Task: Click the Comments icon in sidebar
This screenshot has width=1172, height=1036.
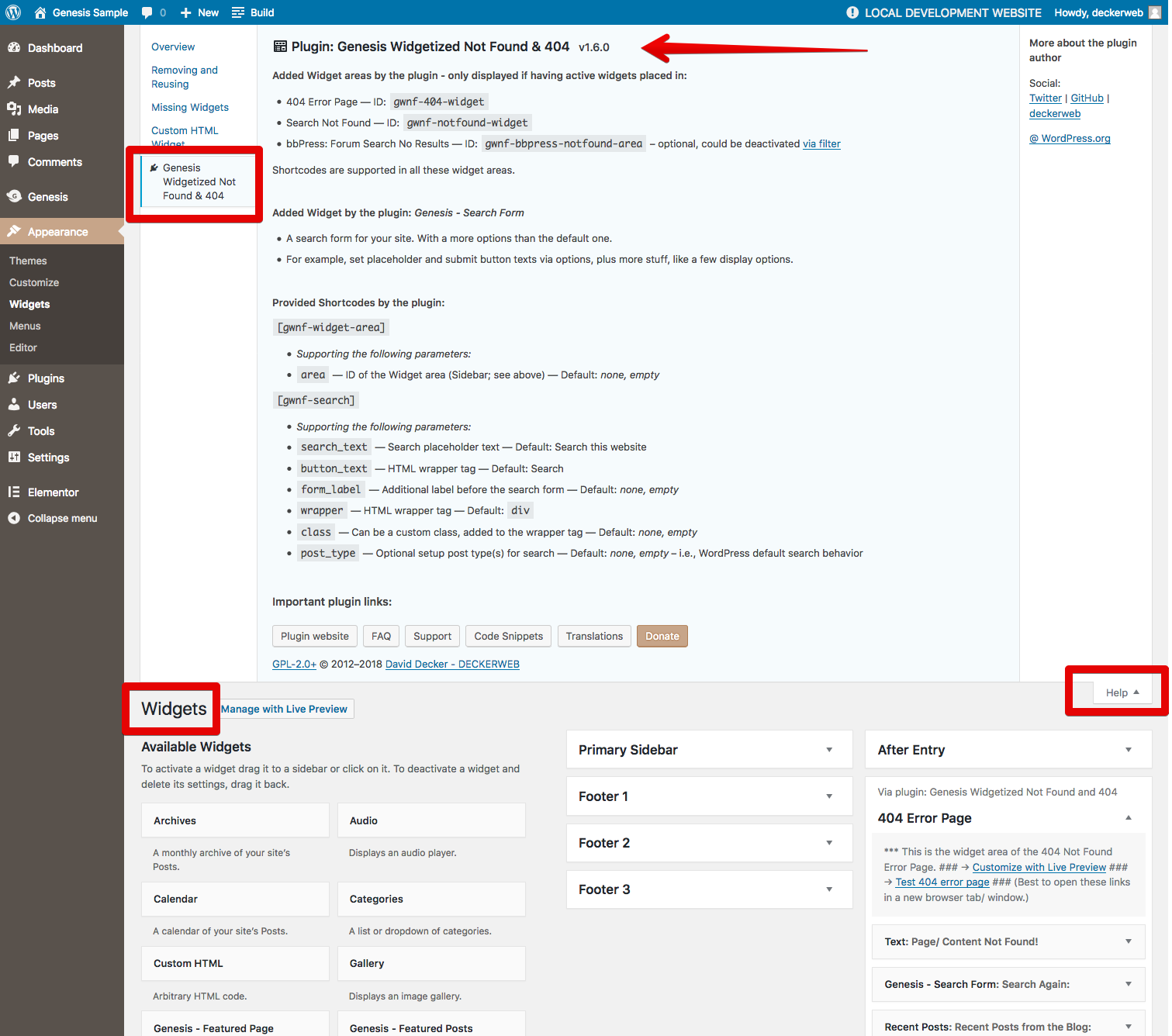Action: click(14, 161)
